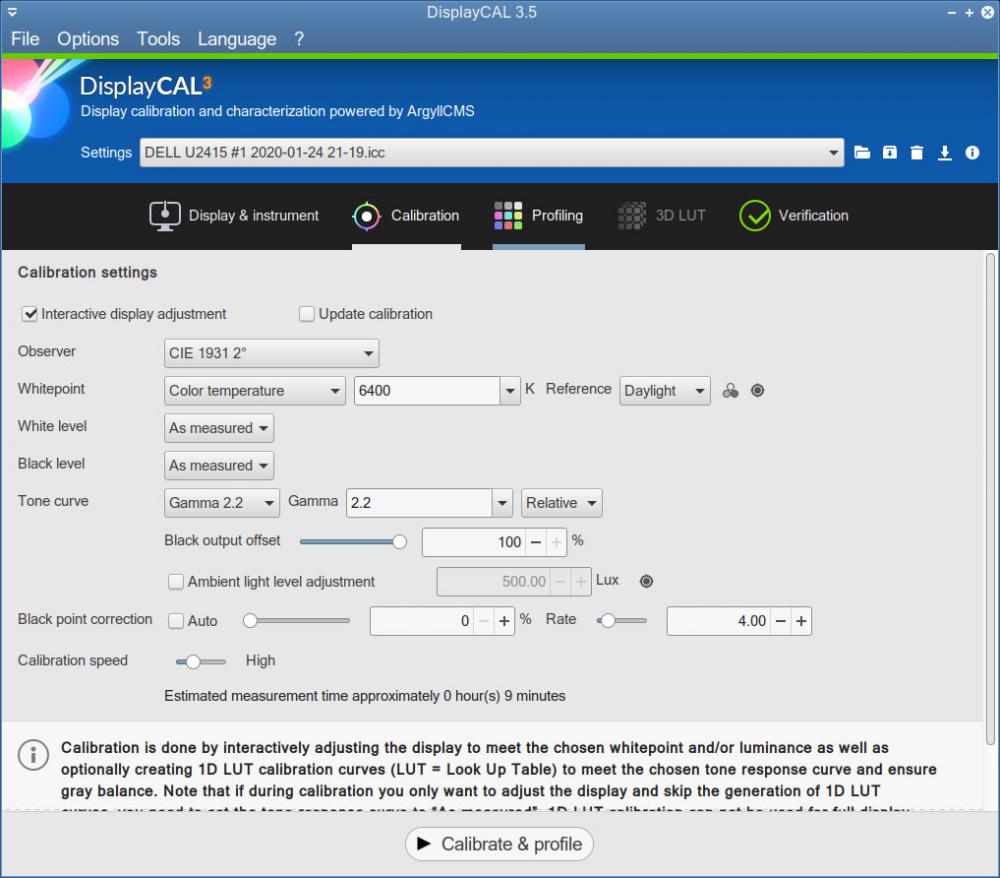Click the info icon beside calibration description

[33, 755]
